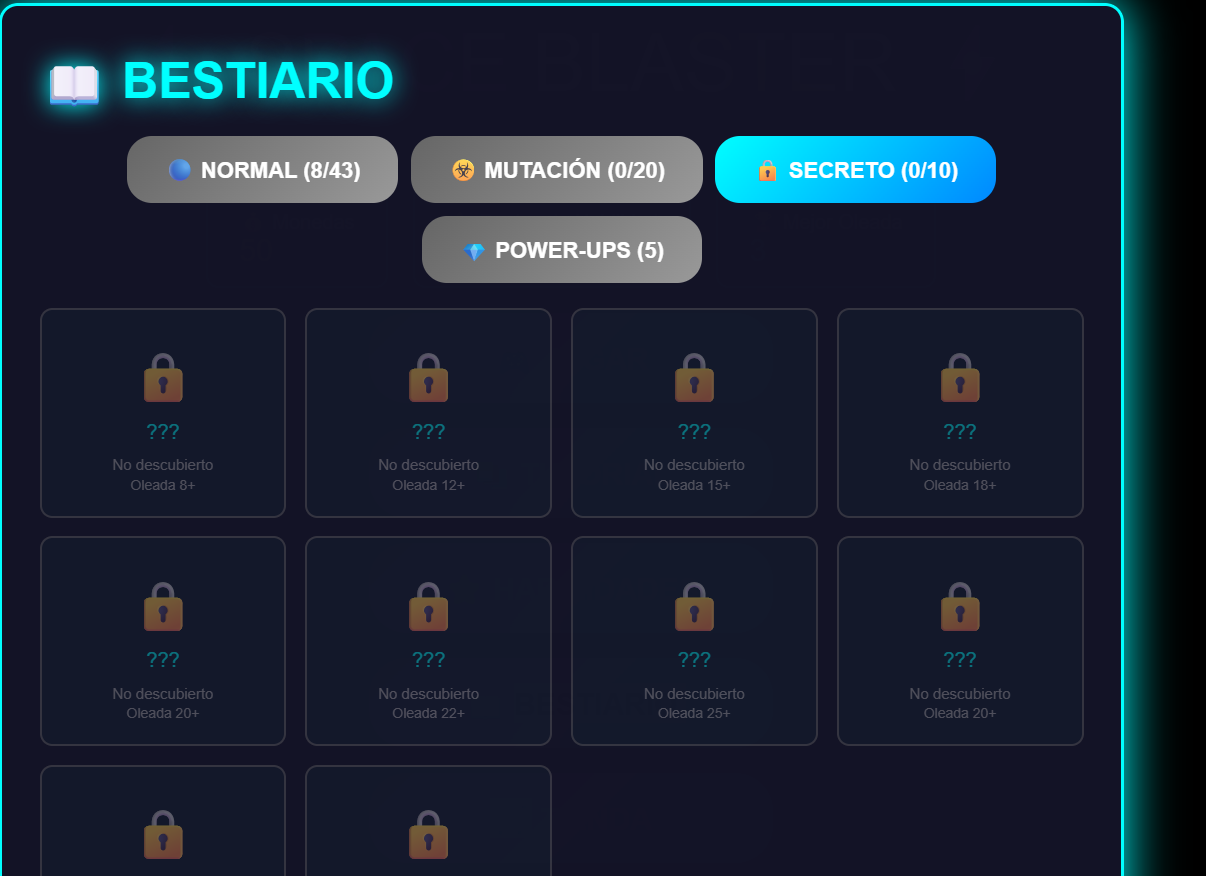Click the biohazard icon on MUTACIÓN tab

pos(463,170)
